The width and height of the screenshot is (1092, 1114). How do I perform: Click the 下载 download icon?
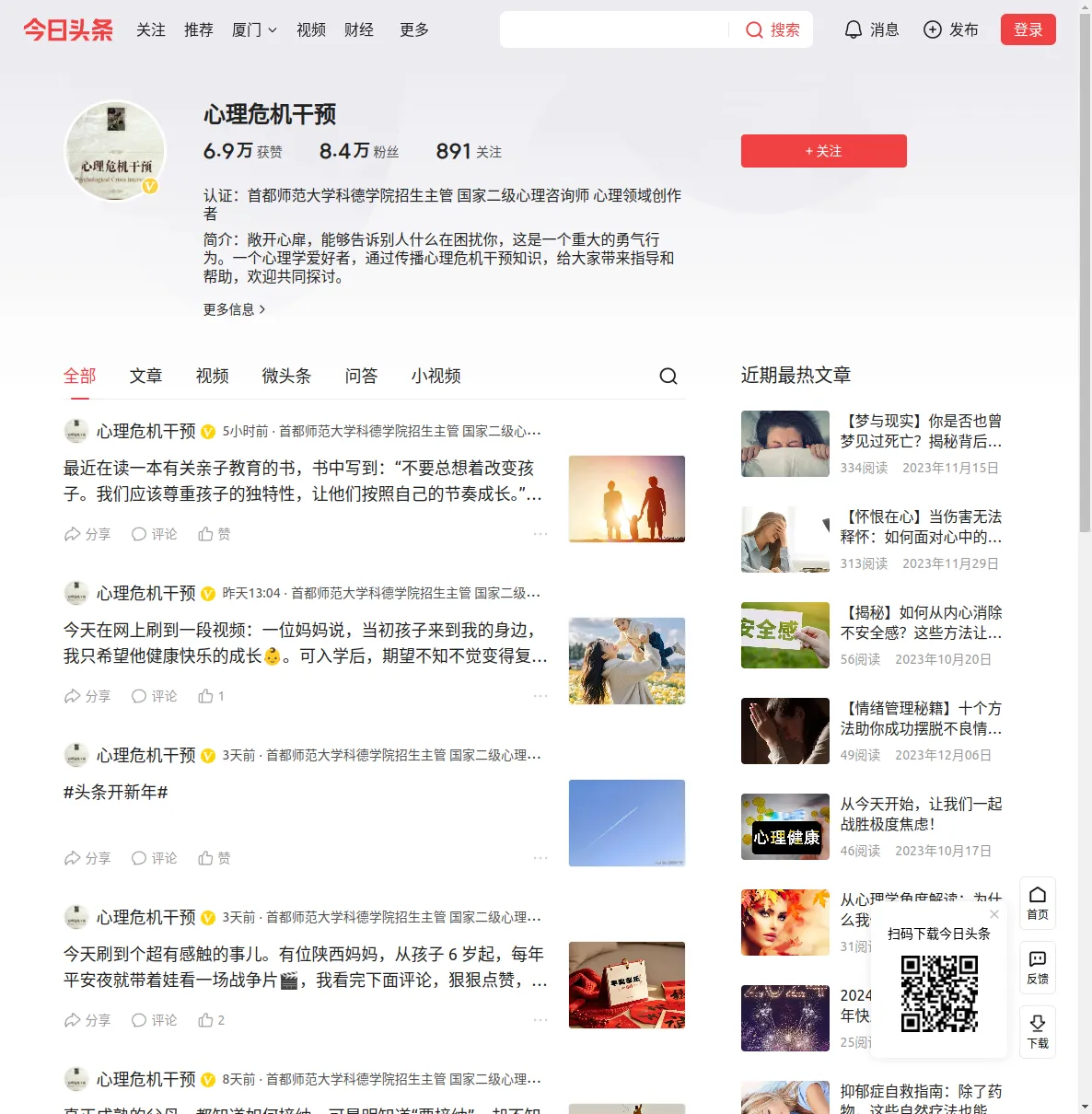point(1038,1031)
